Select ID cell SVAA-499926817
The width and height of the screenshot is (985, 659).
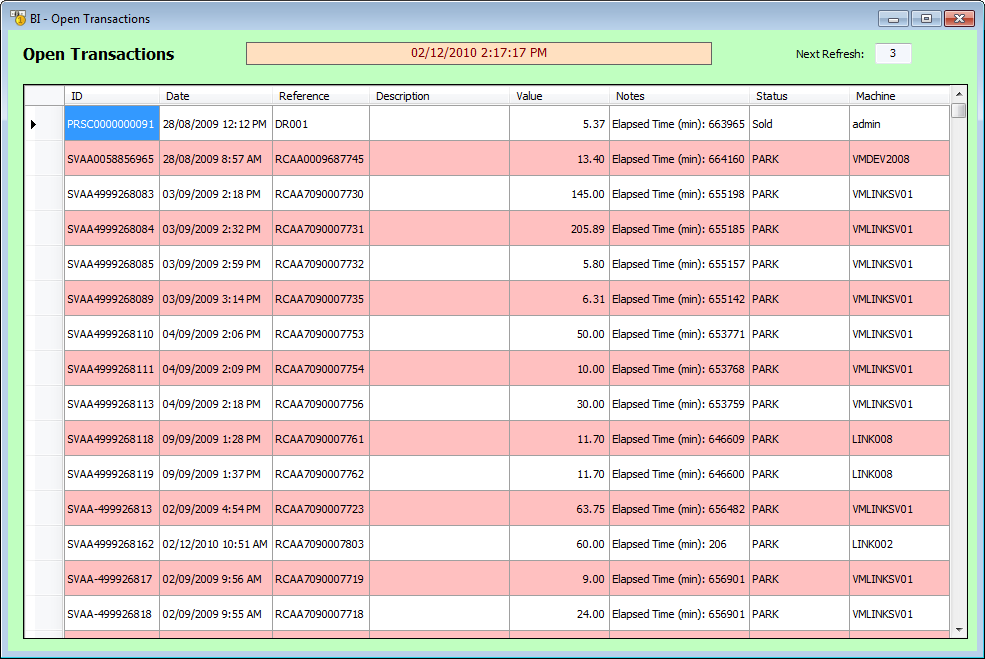pyautogui.click(x=112, y=579)
